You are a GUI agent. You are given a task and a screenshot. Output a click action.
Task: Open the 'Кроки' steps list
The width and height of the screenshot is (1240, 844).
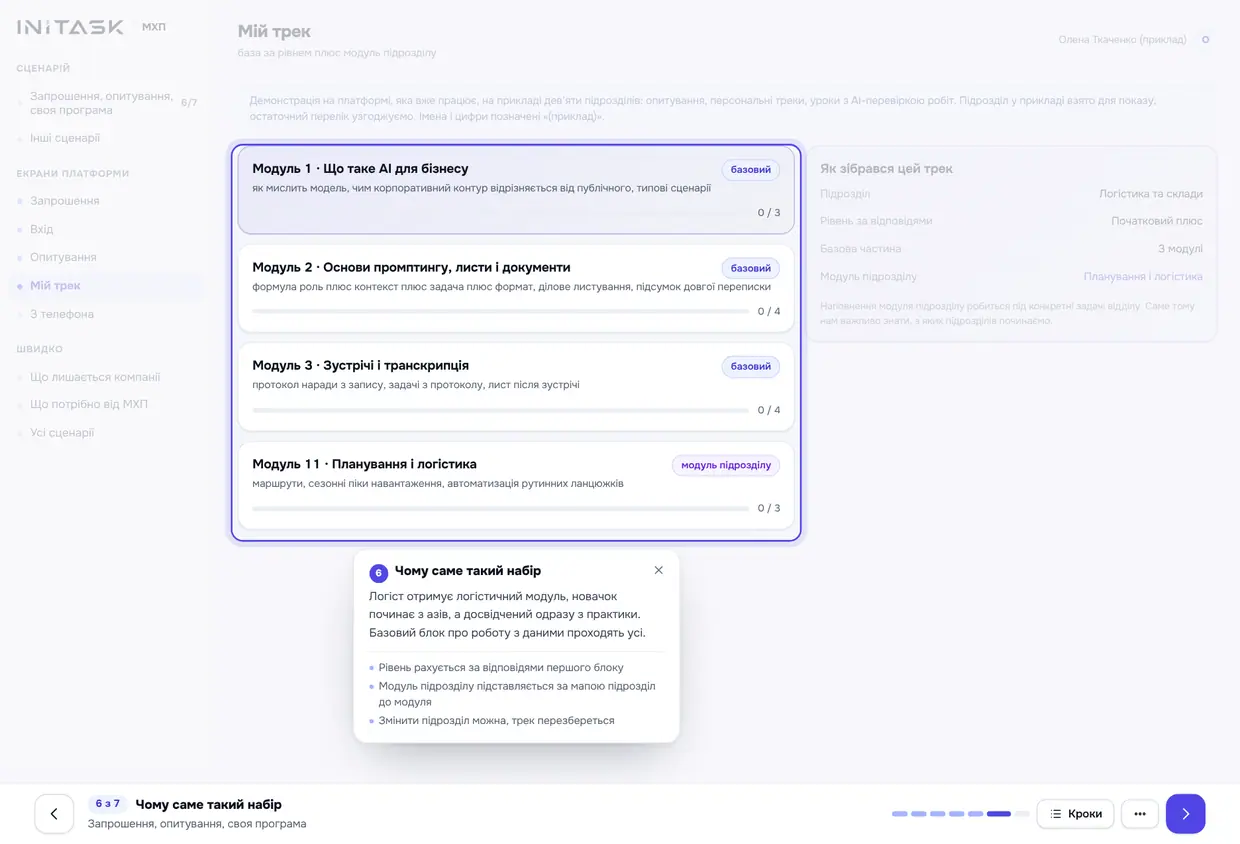(1075, 814)
